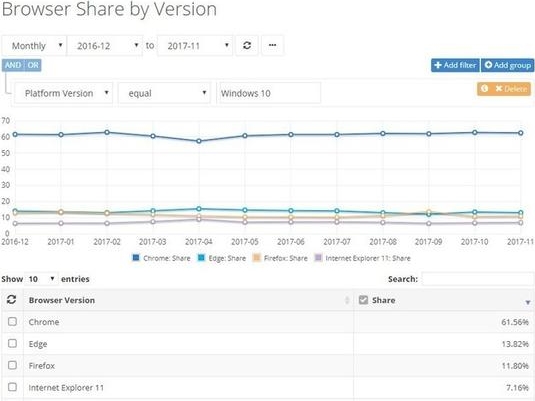Click the Edge row name
The image size is (535, 401).
38,344
